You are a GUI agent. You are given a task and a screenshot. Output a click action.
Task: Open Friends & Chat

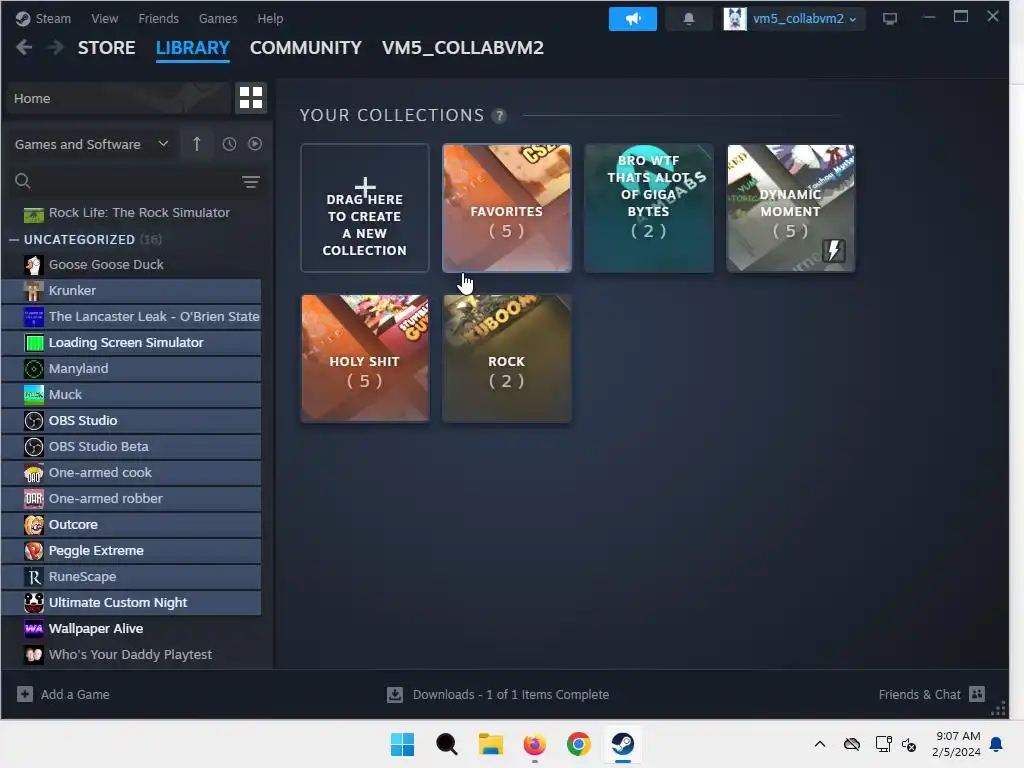[920, 694]
